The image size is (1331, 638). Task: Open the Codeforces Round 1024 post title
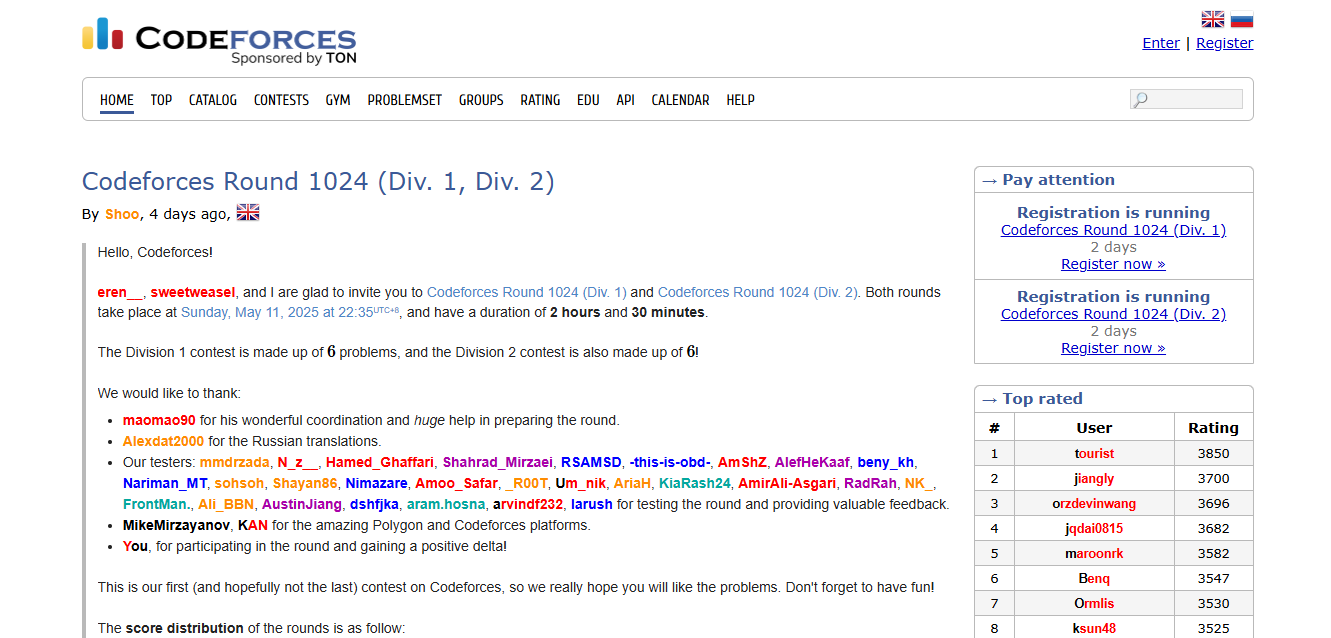tap(318, 181)
